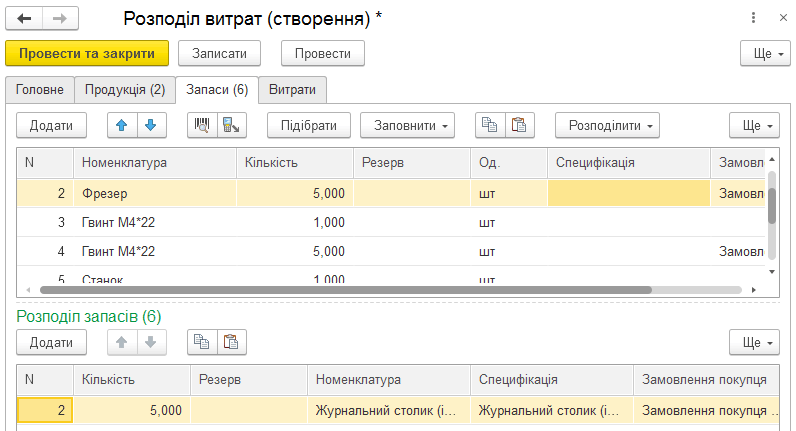The height and width of the screenshot is (431, 796).
Task: Open the Ще menu in the header
Action: point(765,53)
